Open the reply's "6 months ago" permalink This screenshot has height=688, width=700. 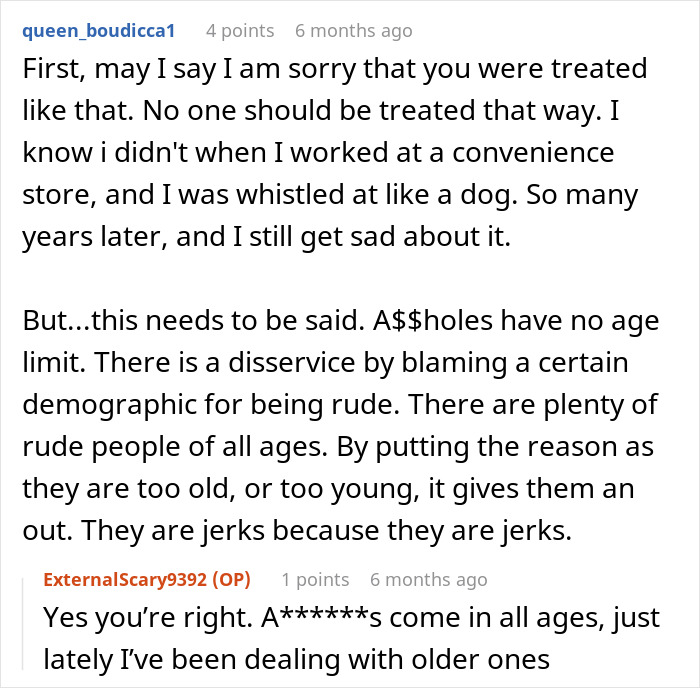coord(429,580)
